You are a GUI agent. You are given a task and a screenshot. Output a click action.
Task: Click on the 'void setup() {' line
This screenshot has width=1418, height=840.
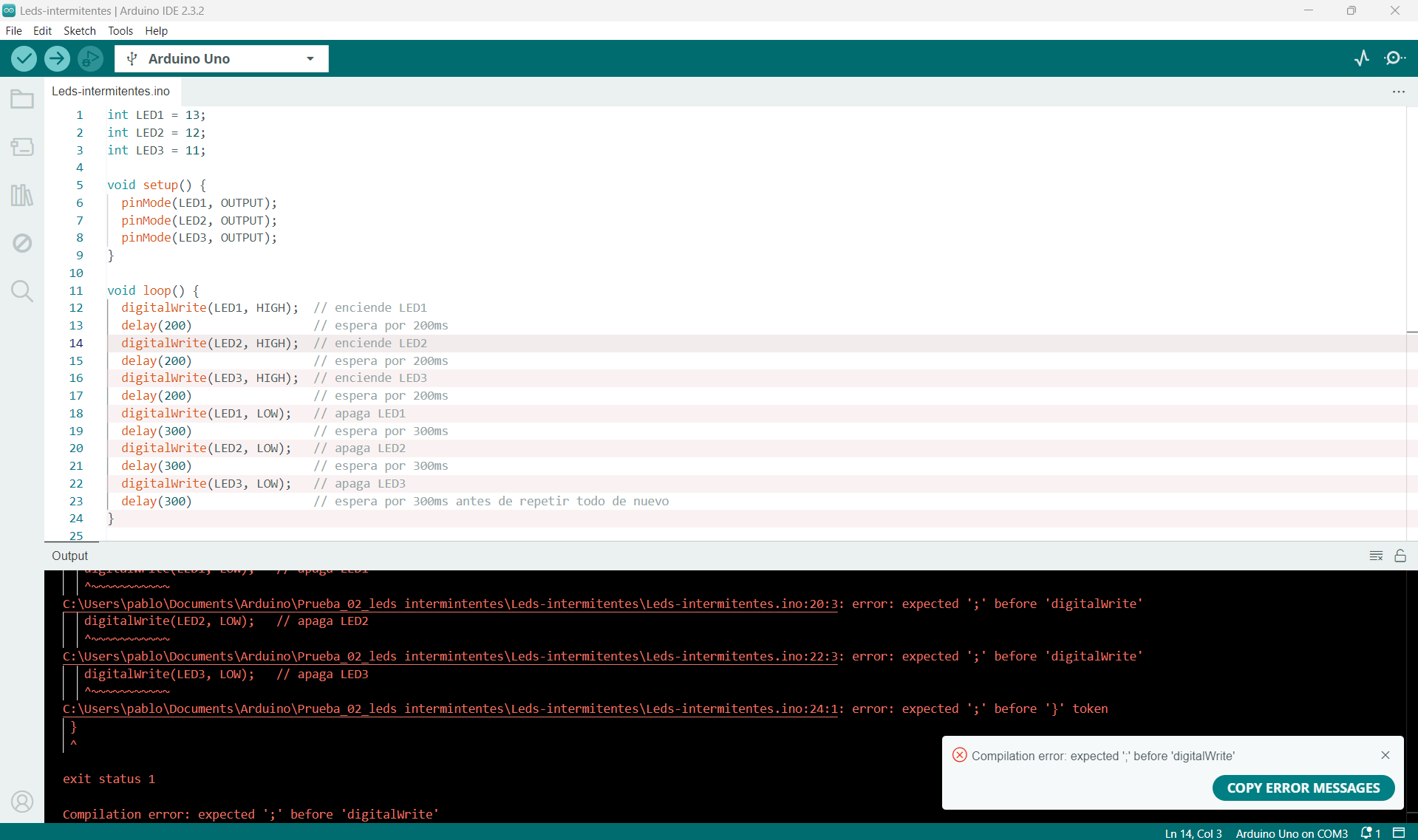tap(157, 185)
